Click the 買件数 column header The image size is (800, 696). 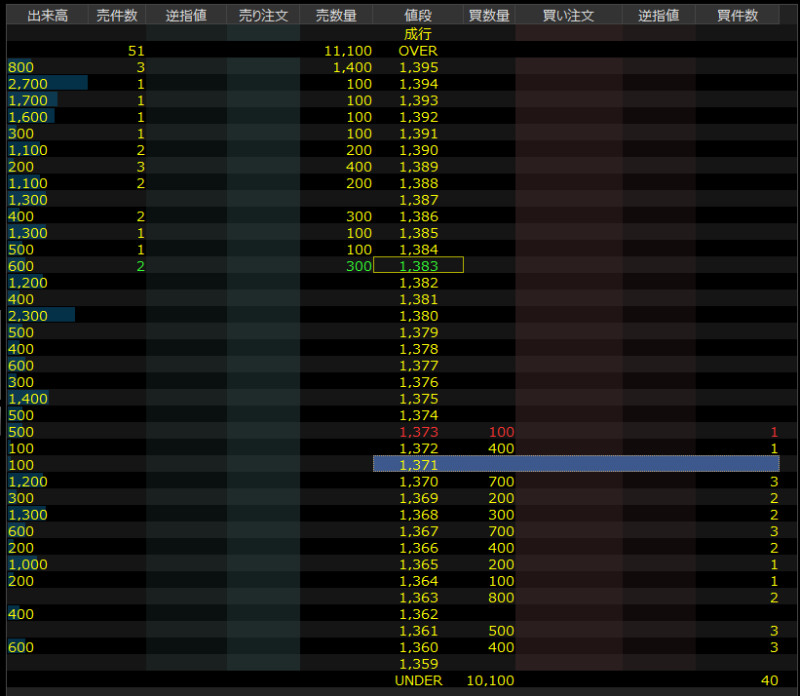(737, 15)
